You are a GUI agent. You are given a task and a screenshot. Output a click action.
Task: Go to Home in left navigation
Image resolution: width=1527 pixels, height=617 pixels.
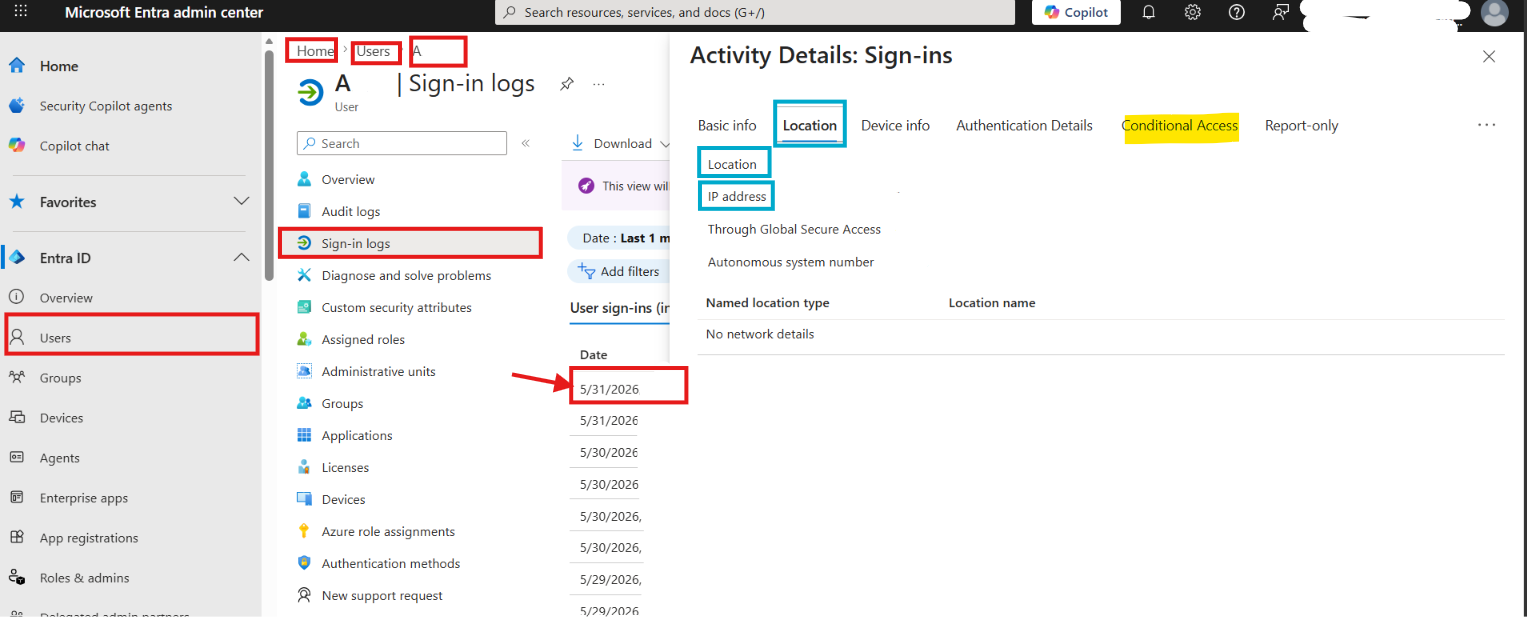(59, 66)
